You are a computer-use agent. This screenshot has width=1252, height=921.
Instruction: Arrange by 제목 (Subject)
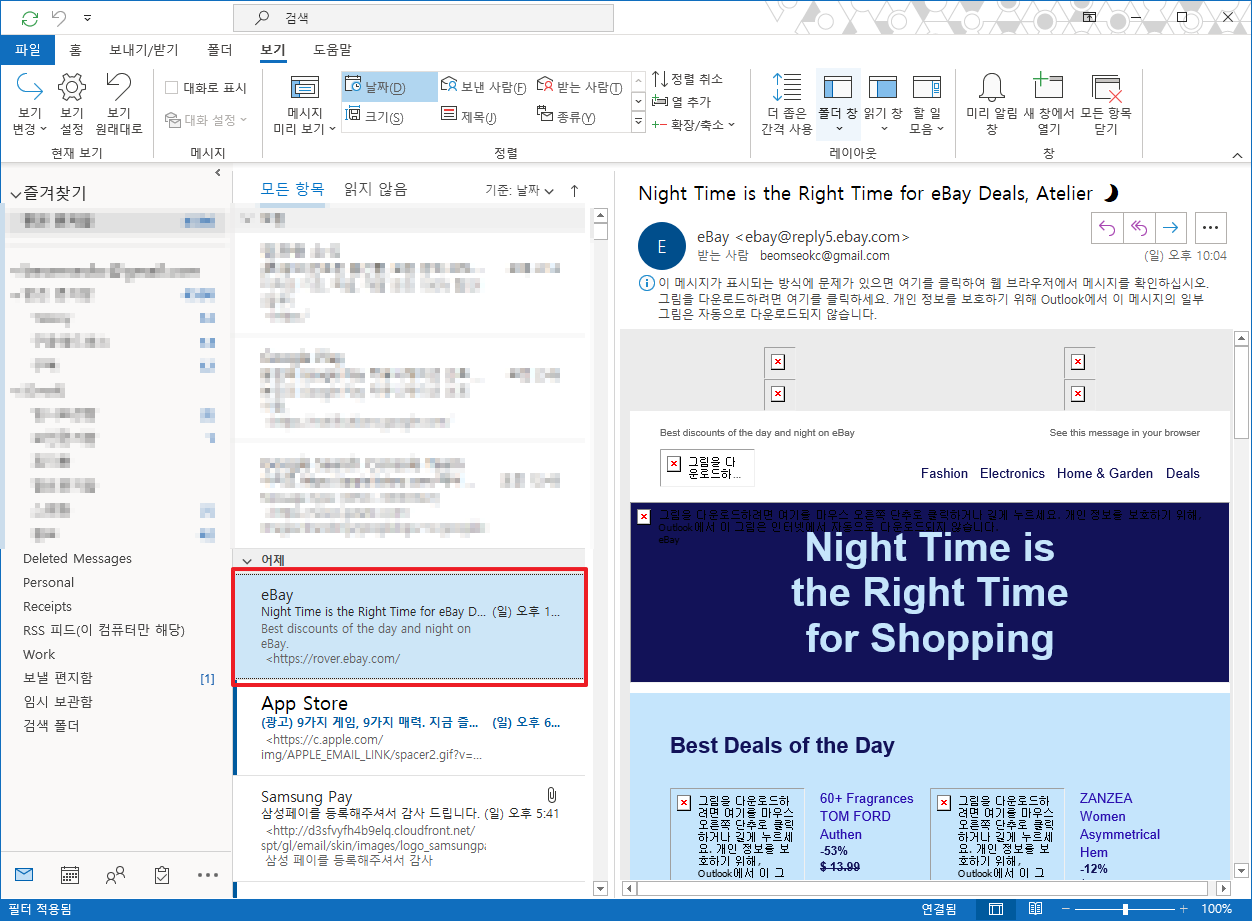click(485, 116)
